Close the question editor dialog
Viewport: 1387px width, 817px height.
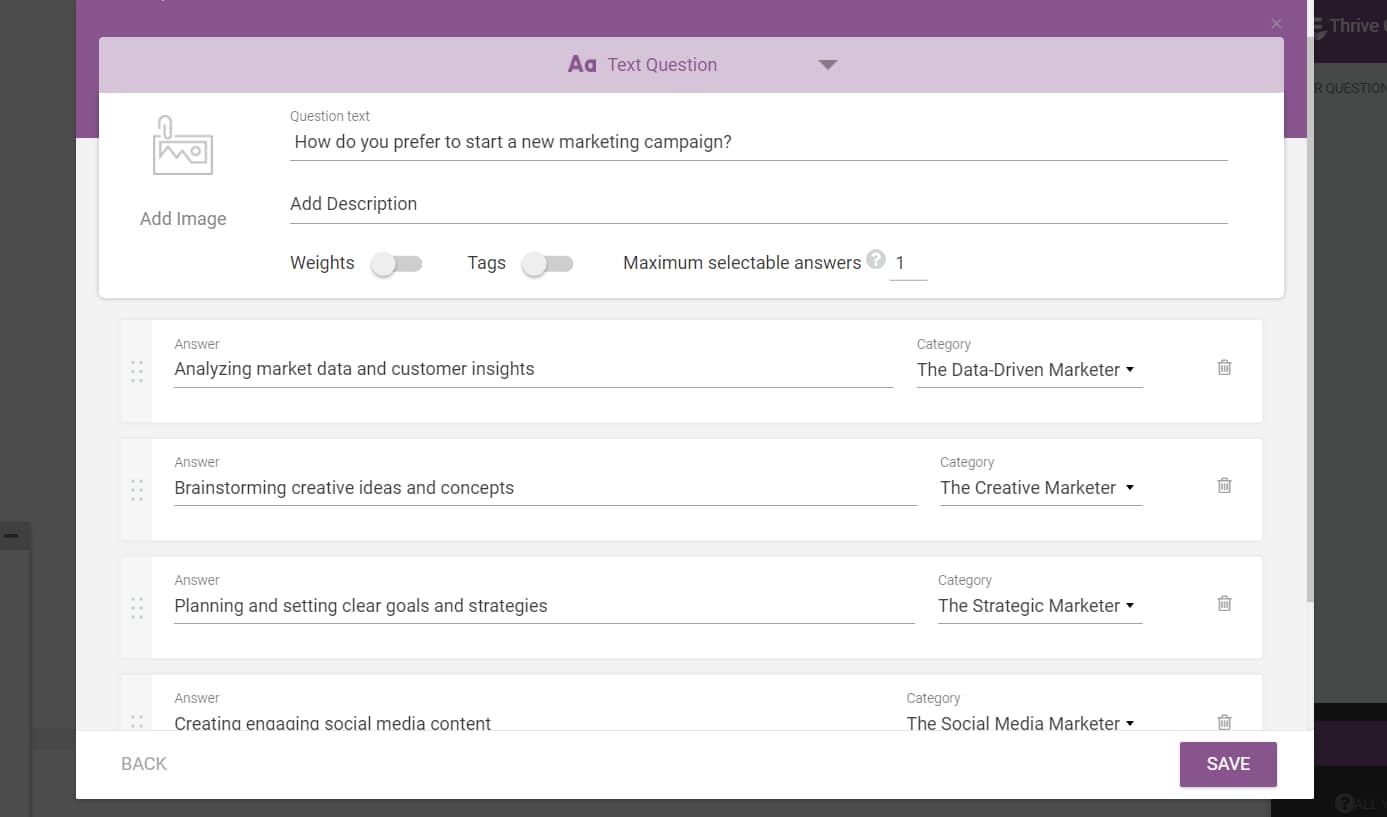pos(1276,23)
